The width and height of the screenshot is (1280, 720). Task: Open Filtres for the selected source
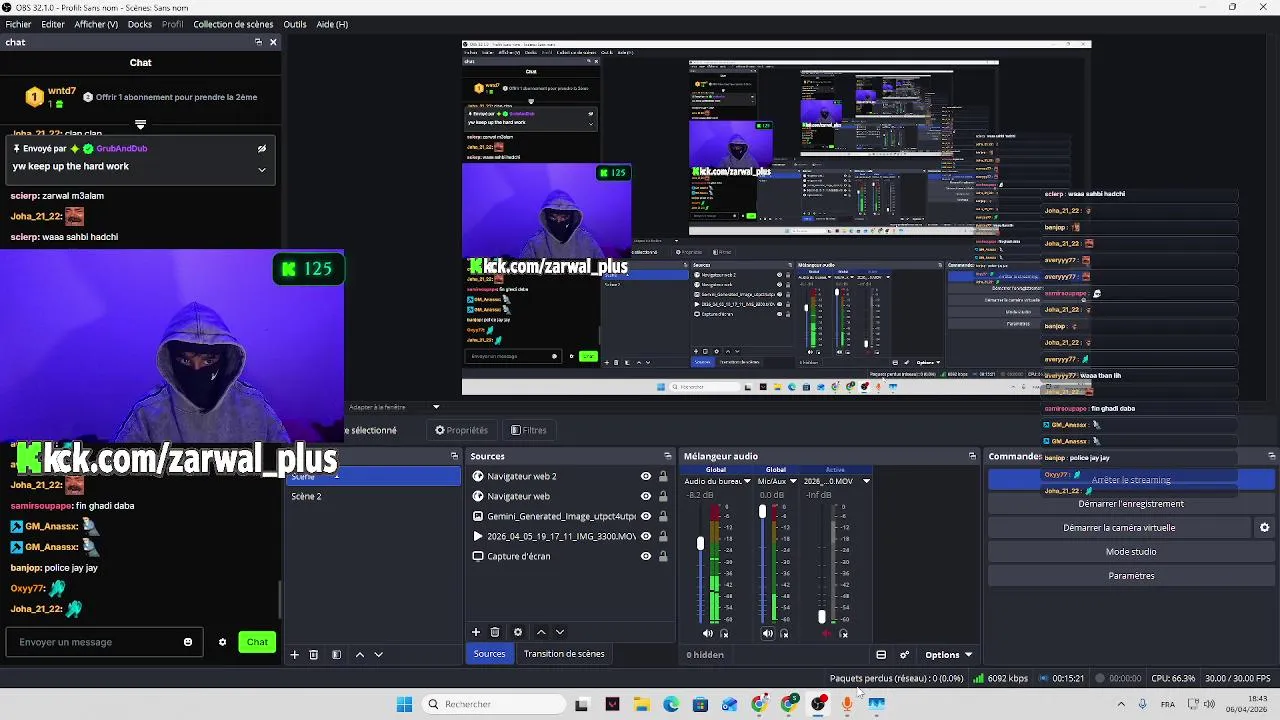click(x=528, y=430)
